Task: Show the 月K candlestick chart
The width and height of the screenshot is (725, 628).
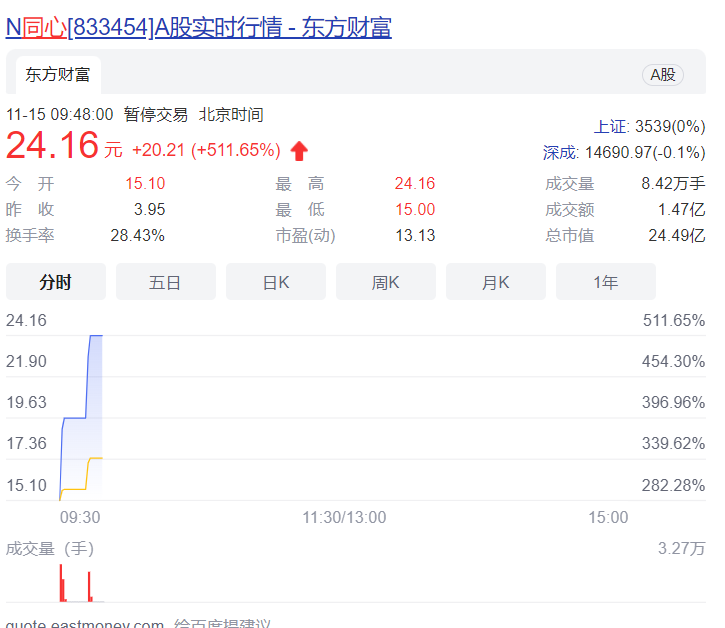Action: pyautogui.click(x=496, y=282)
